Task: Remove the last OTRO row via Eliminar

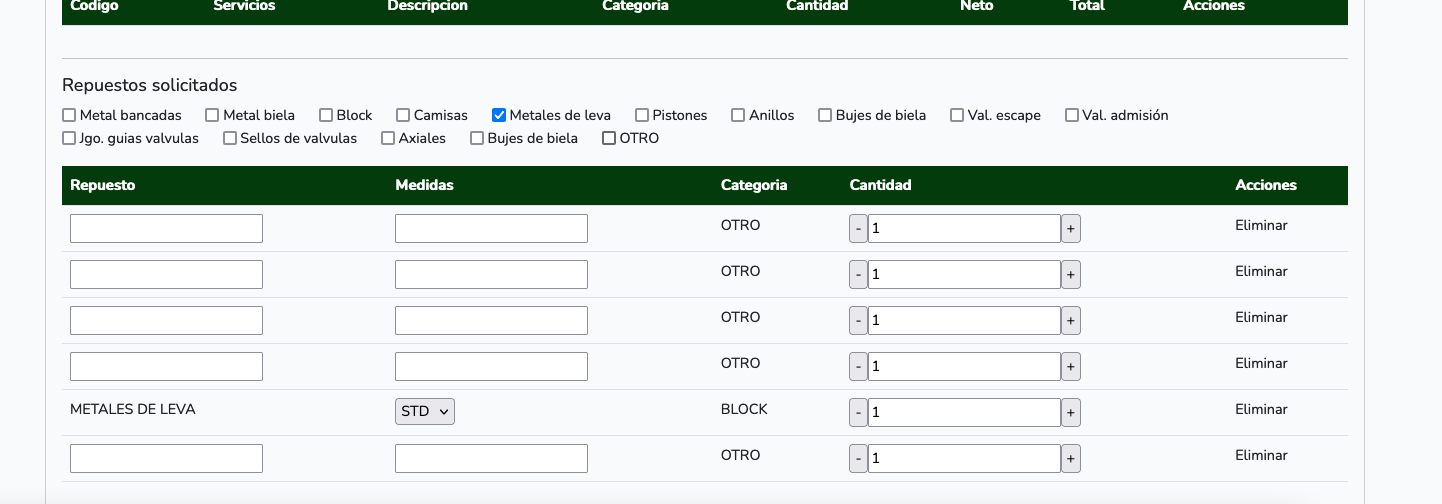Action: click(x=1261, y=455)
